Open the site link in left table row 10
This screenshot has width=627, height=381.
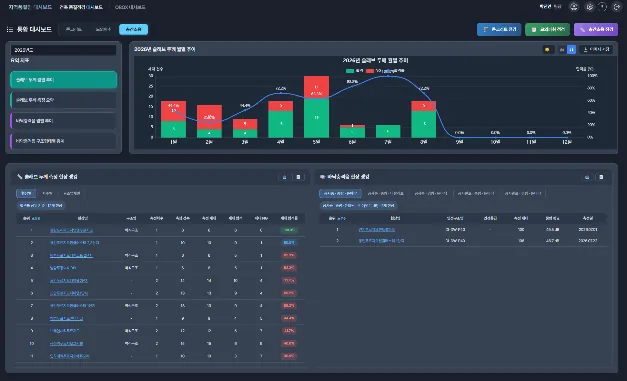click(66, 344)
